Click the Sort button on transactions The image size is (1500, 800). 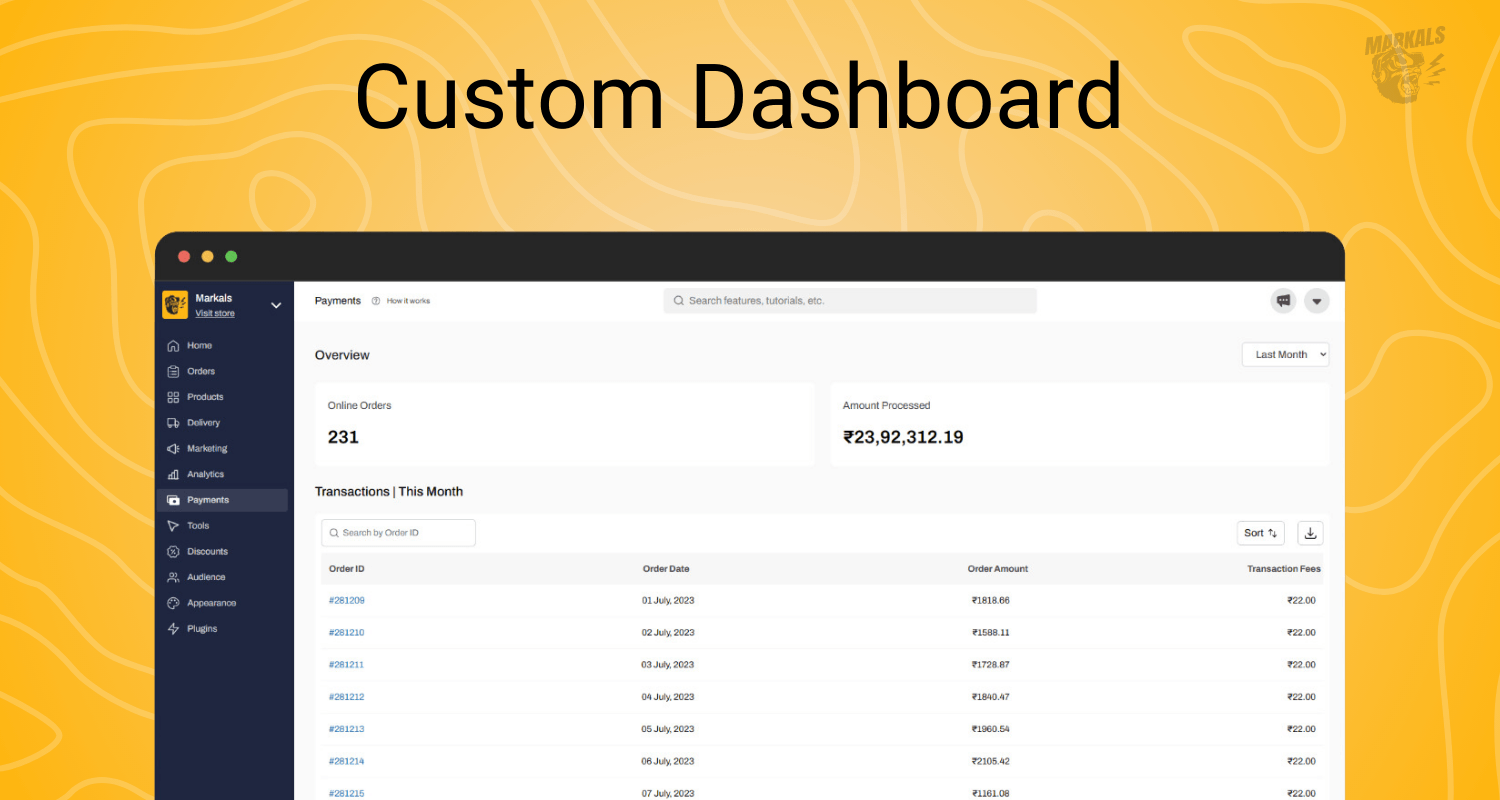click(x=1260, y=532)
